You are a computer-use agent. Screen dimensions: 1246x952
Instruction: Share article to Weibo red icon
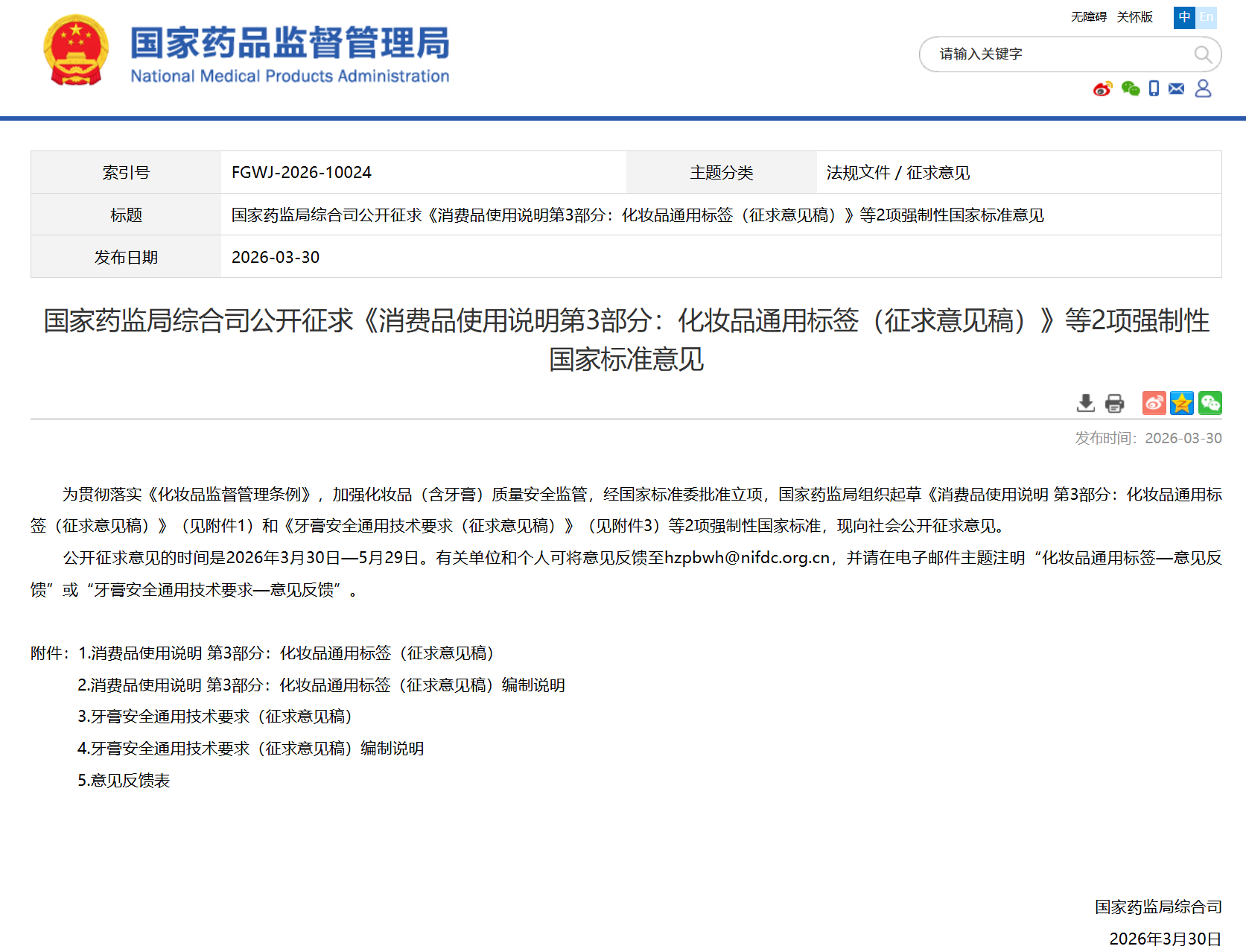[x=1154, y=403]
